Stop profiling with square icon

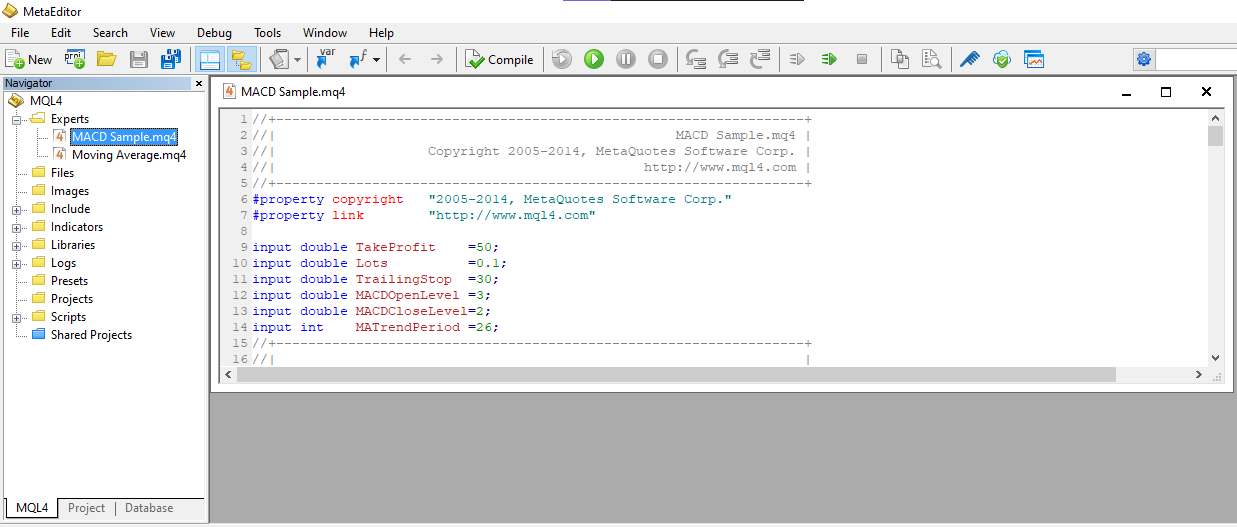tap(861, 59)
